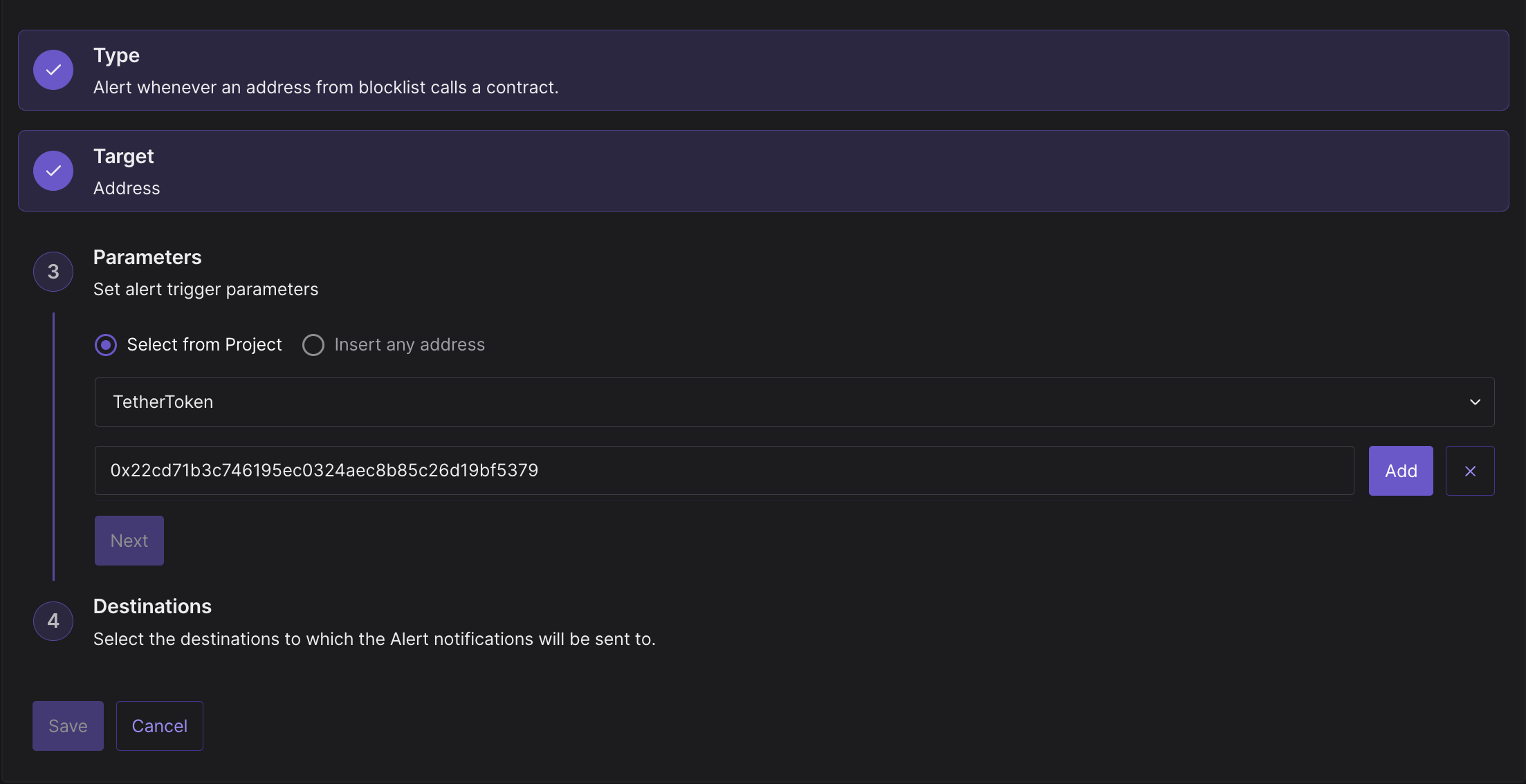Click the Select from Project label text
This screenshot has width=1526, height=784.
click(x=204, y=344)
